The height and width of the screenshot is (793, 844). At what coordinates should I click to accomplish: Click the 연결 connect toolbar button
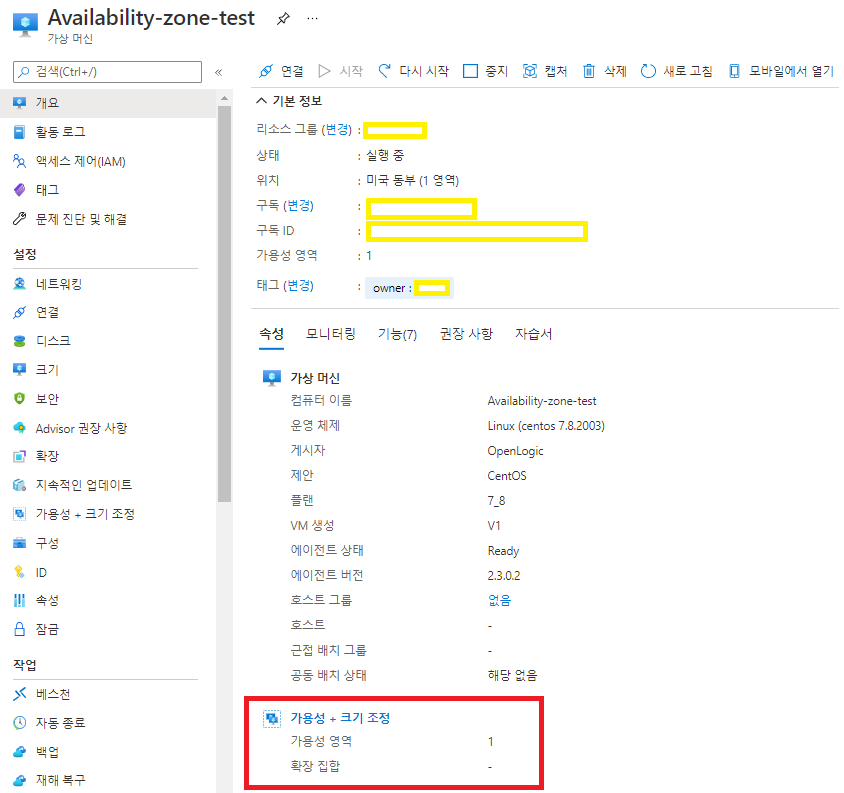point(281,71)
